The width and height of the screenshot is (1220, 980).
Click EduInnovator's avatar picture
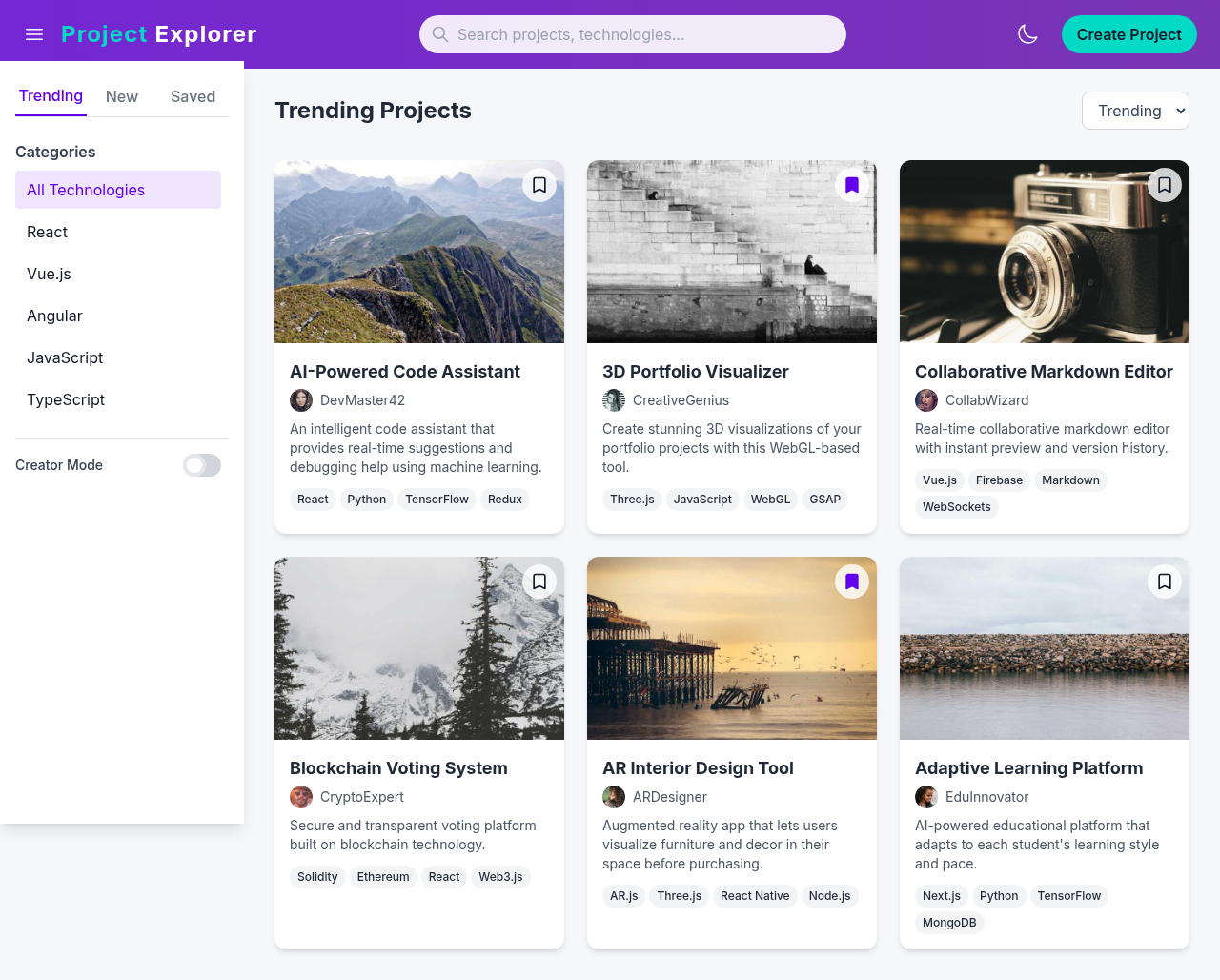pyautogui.click(x=925, y=797)
